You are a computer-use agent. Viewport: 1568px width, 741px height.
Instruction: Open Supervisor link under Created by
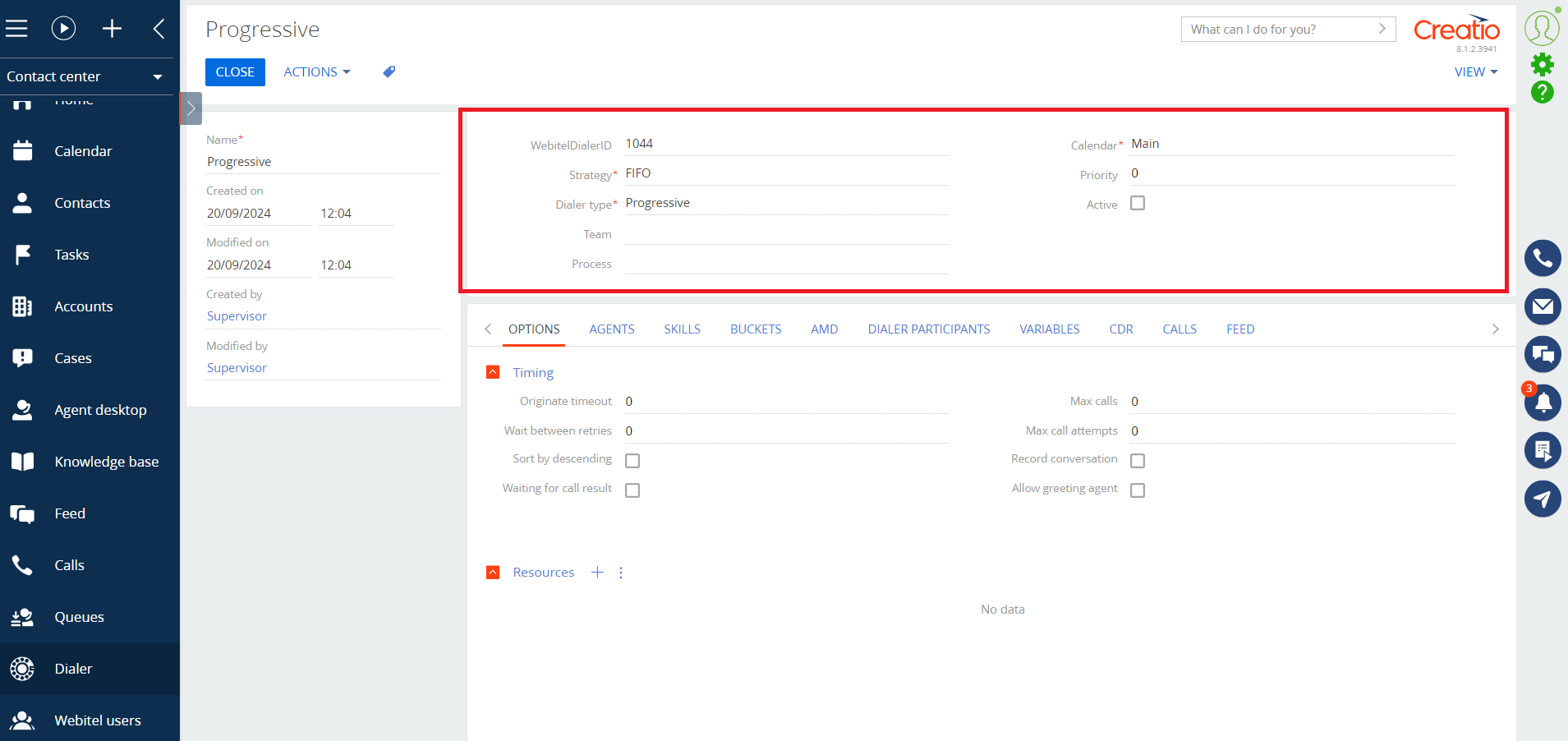(x=237, y=316)
